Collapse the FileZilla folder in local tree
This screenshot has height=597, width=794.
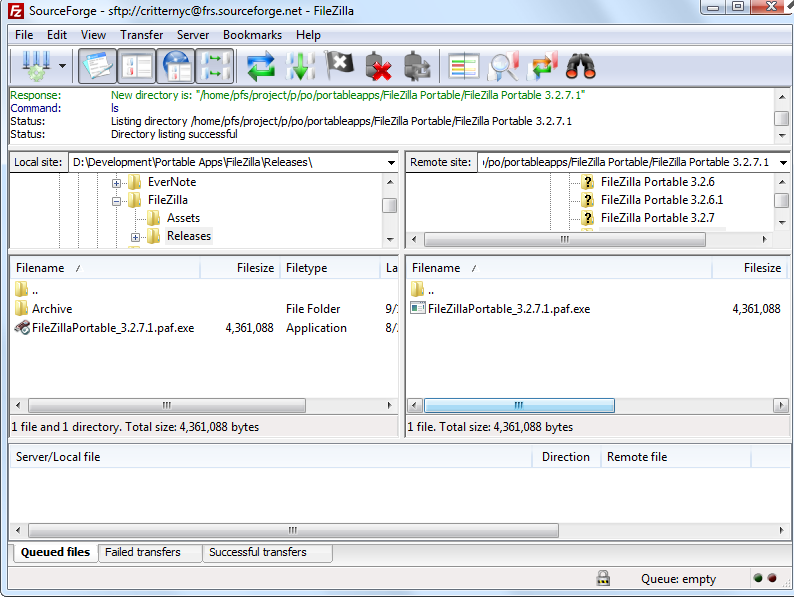tap(116, 202)
